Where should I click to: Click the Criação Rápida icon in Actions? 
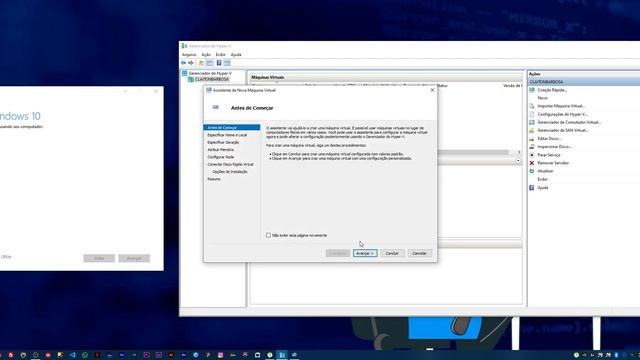(x=532, y=90)
